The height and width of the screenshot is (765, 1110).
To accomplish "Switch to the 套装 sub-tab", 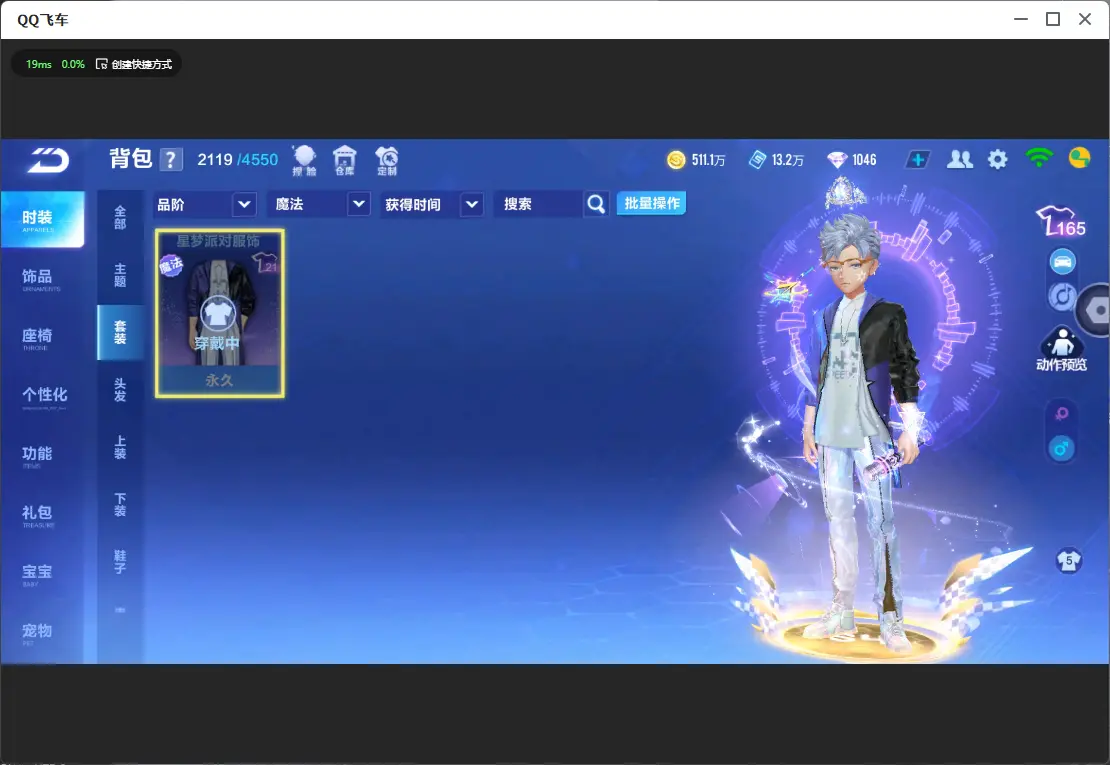I will 120,333.
